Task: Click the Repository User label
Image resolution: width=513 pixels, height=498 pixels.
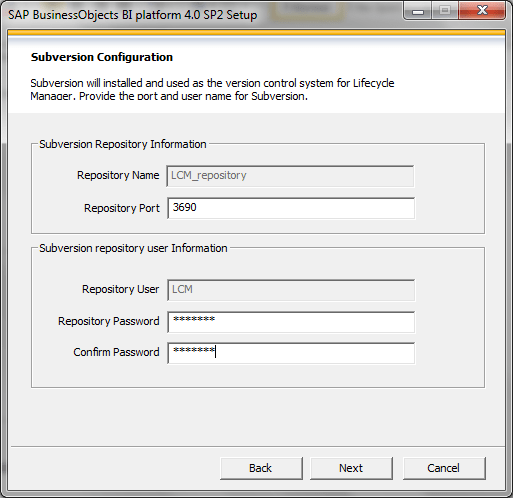Action: 120,289
